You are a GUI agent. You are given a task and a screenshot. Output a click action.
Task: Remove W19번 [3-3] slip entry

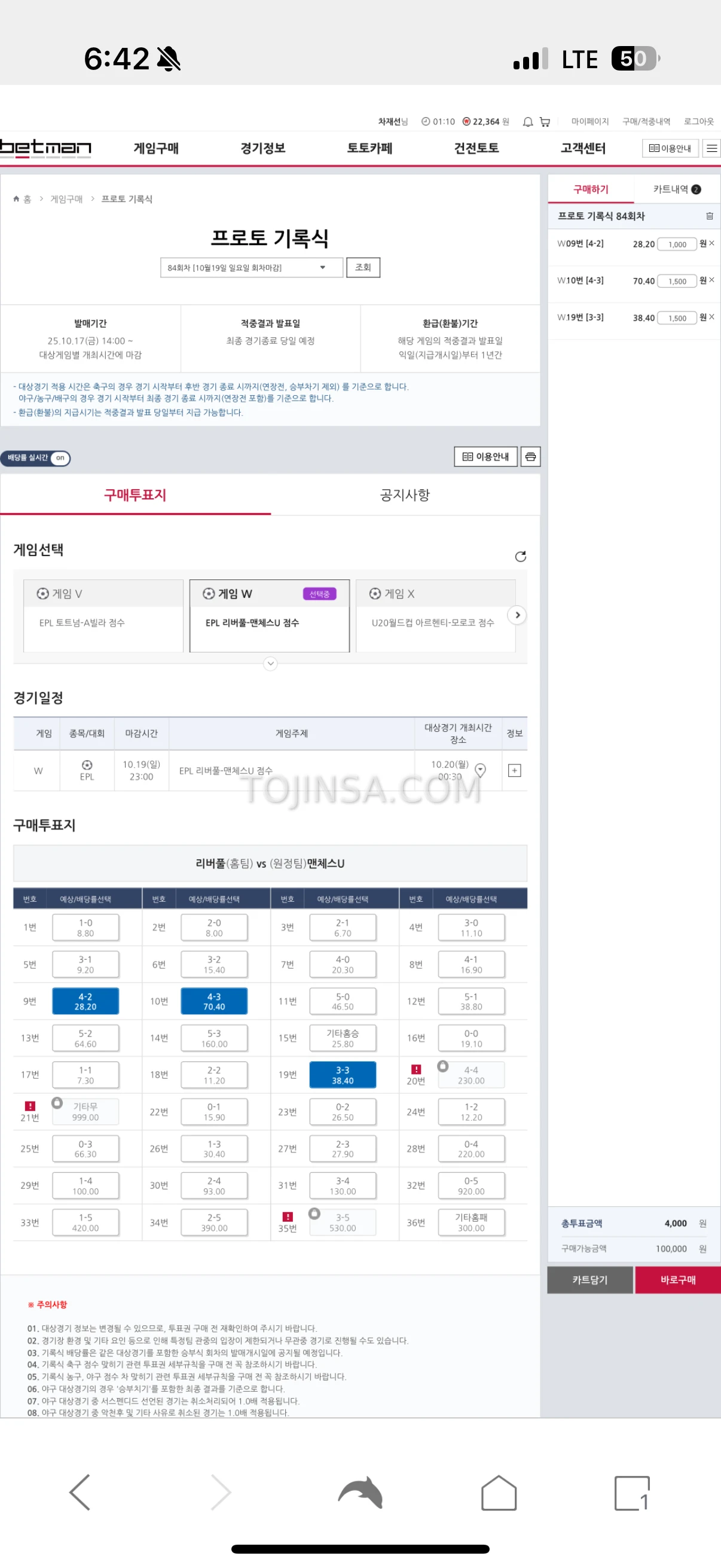711,316
